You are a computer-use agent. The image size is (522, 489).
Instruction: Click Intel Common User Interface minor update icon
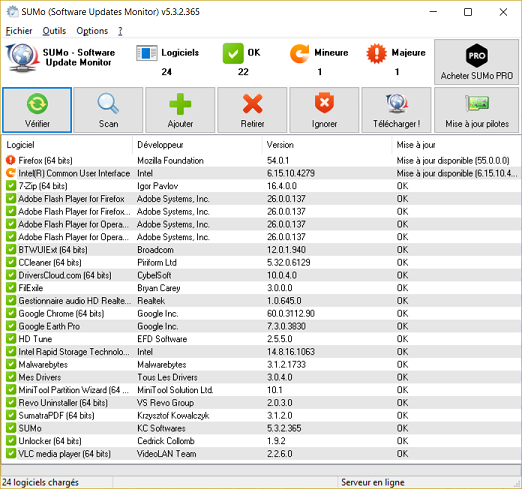click(11, 173)
